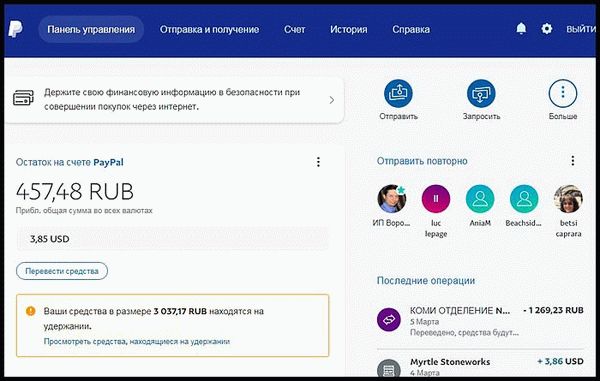Click the Перевести средства button

click(62, 271)
